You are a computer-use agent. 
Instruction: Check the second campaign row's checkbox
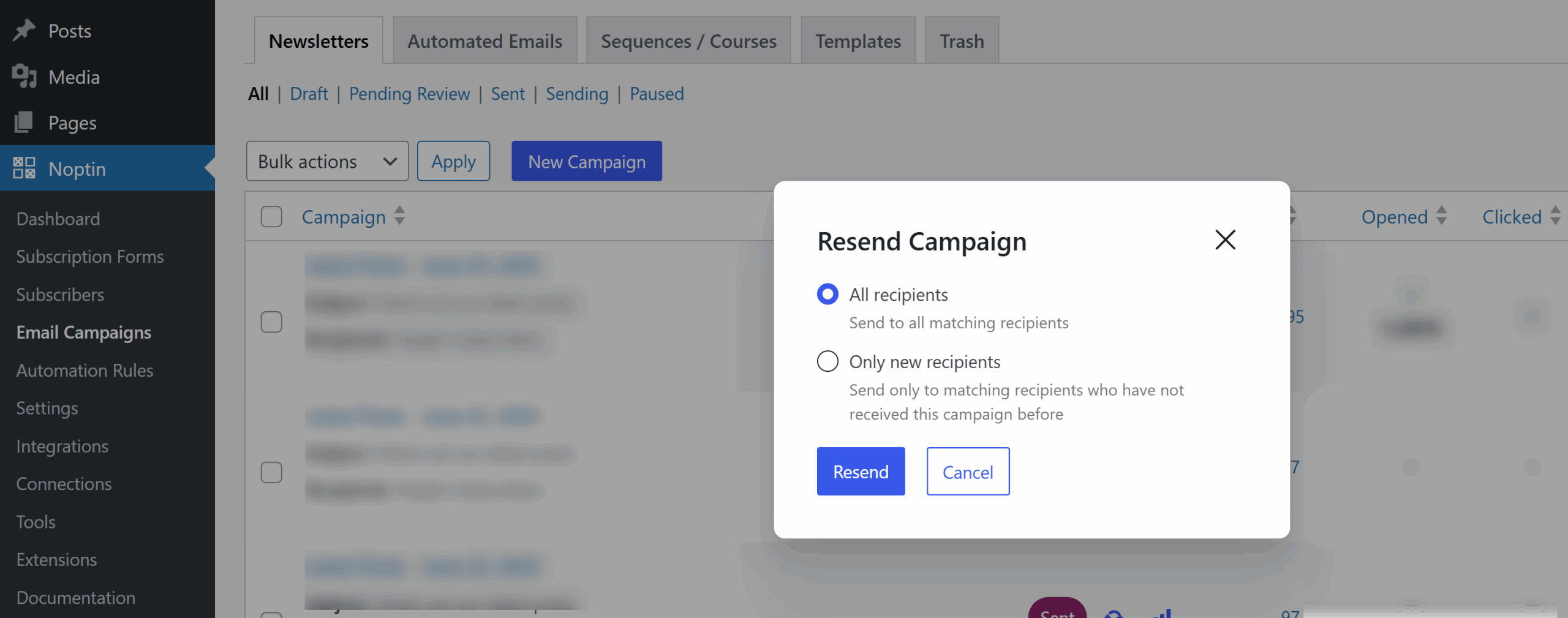[x=271, y=472]
